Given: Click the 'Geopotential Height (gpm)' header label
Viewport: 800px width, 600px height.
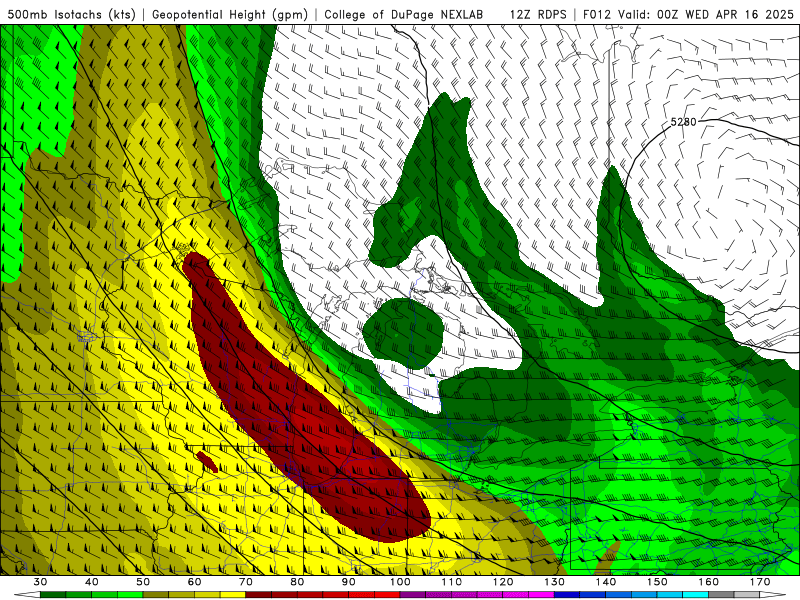Looking at the screenshot, I should 229,14.
